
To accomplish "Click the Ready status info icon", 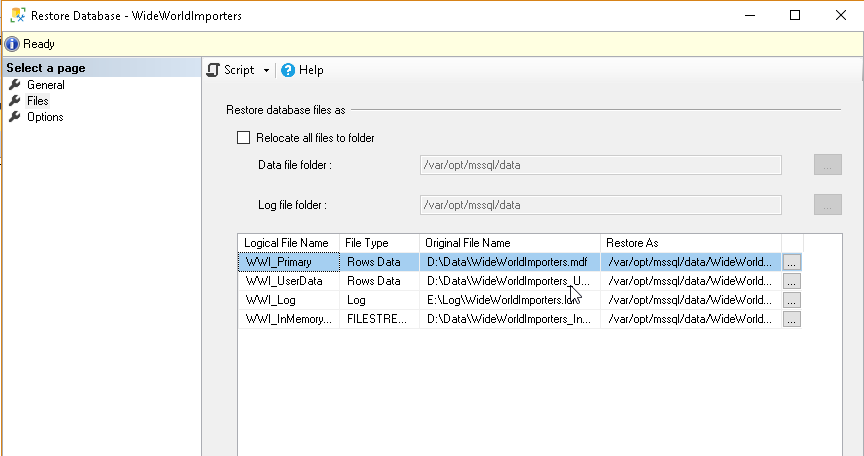I will coord(12,44).
